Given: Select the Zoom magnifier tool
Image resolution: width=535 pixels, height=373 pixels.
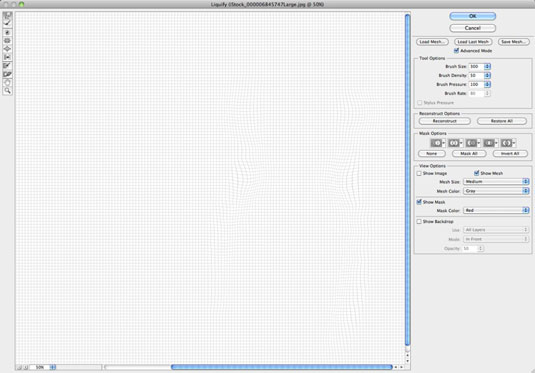Looking at the screenshot, I should point(7,91).
